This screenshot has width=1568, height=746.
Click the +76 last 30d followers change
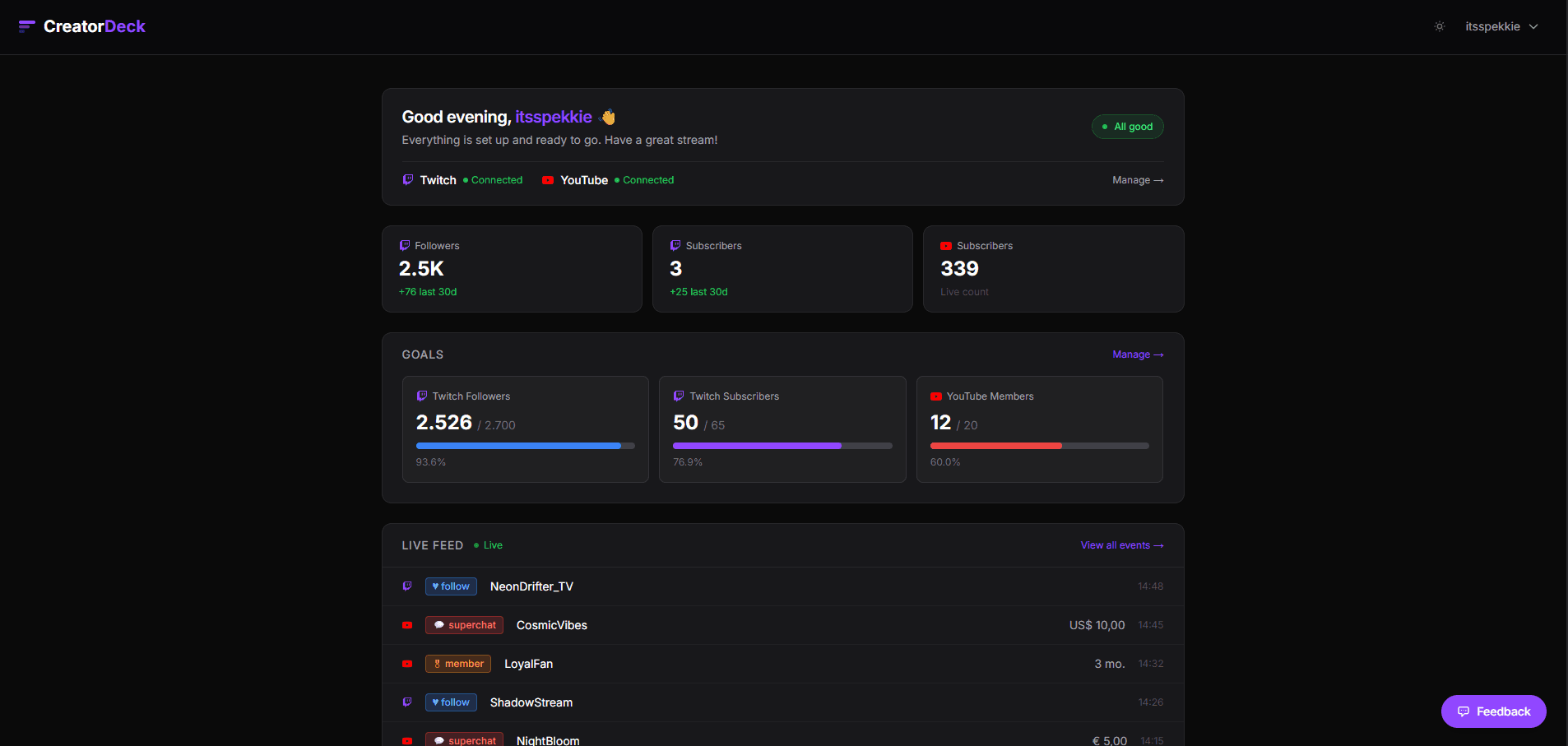pos(428,292)
